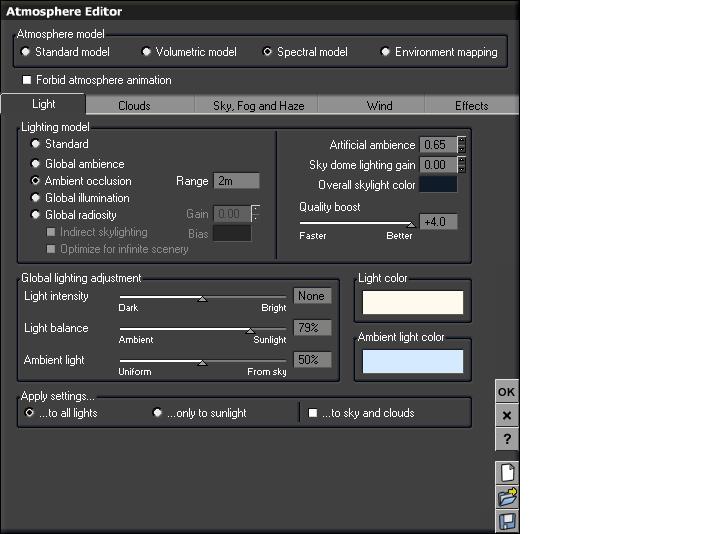Image resolution: width=720 pixels, height=534 pixels.
Task: Click the question mark help button
Action: click(x=507, y=439)
